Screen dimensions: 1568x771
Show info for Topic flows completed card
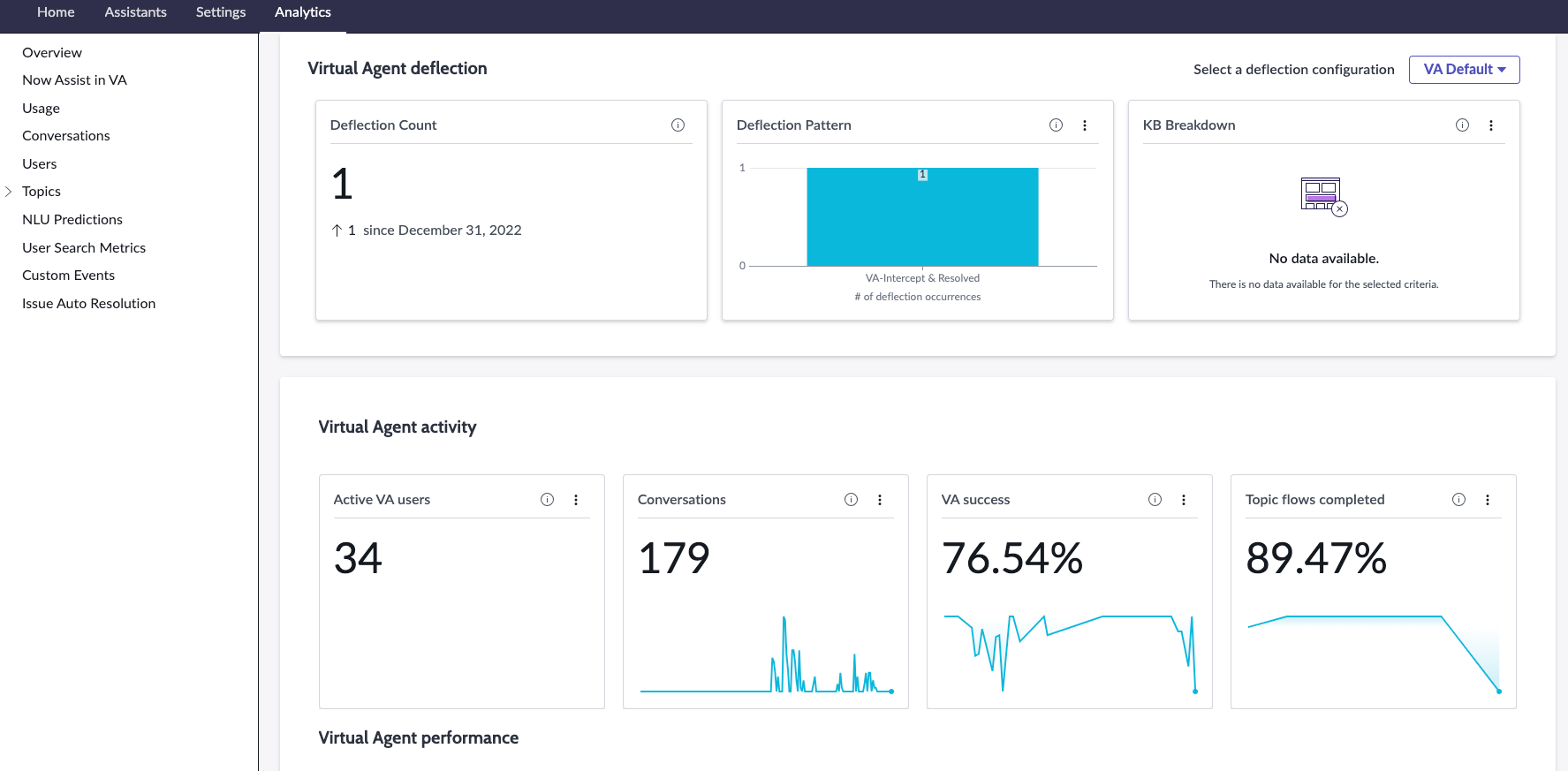coord(1458,500)
